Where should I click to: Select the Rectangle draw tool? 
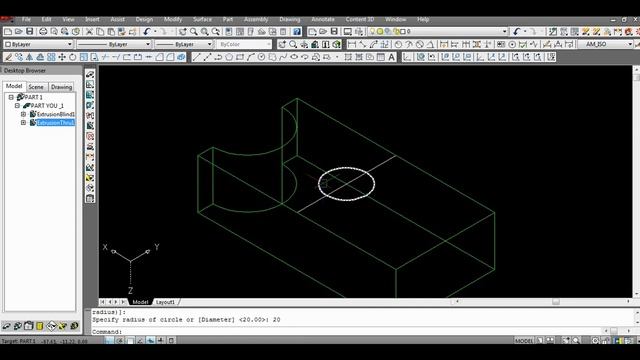pyautogui.click(x=240, y=57)
